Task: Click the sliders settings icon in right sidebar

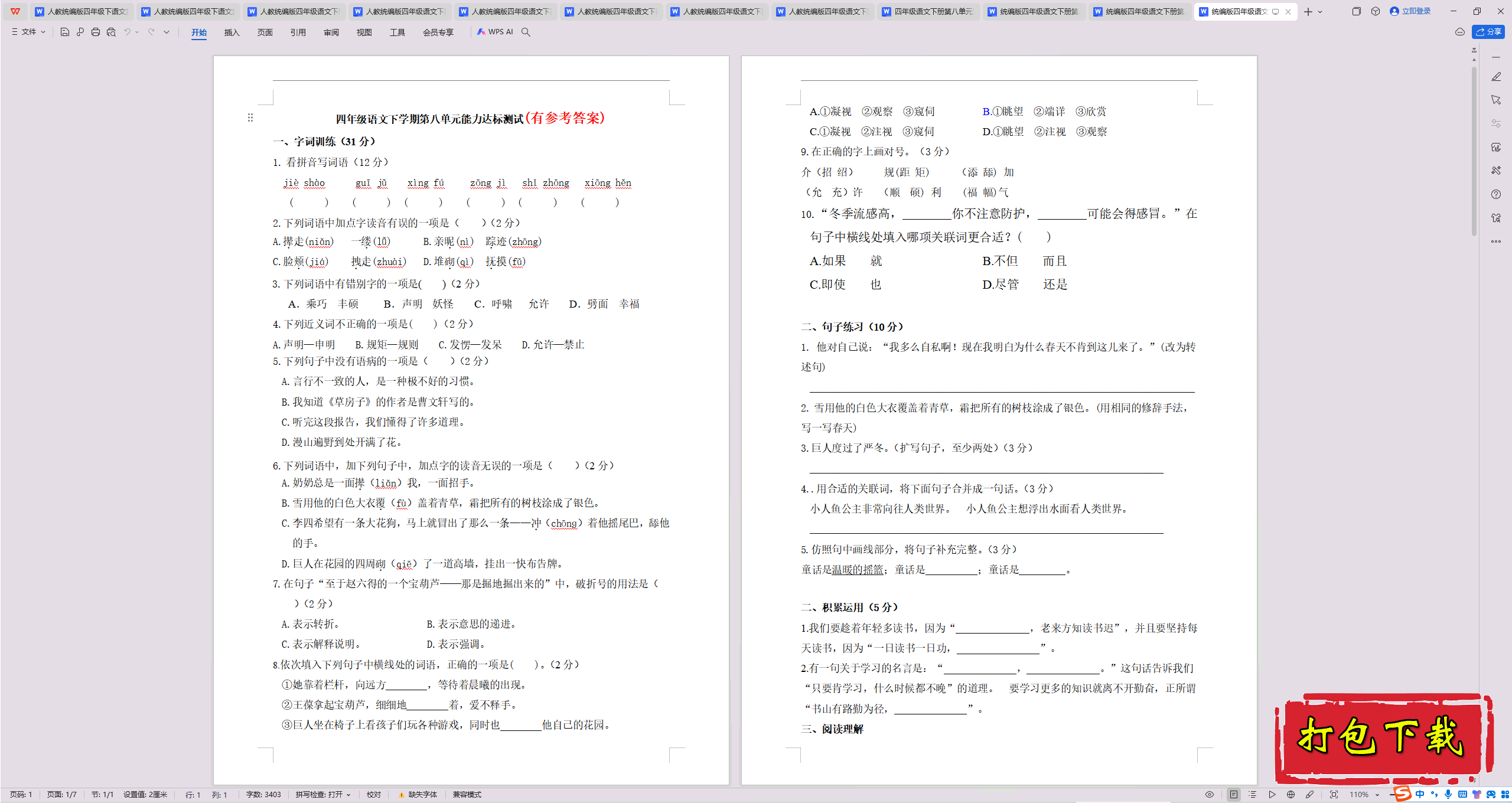Action: (1496, 123)
